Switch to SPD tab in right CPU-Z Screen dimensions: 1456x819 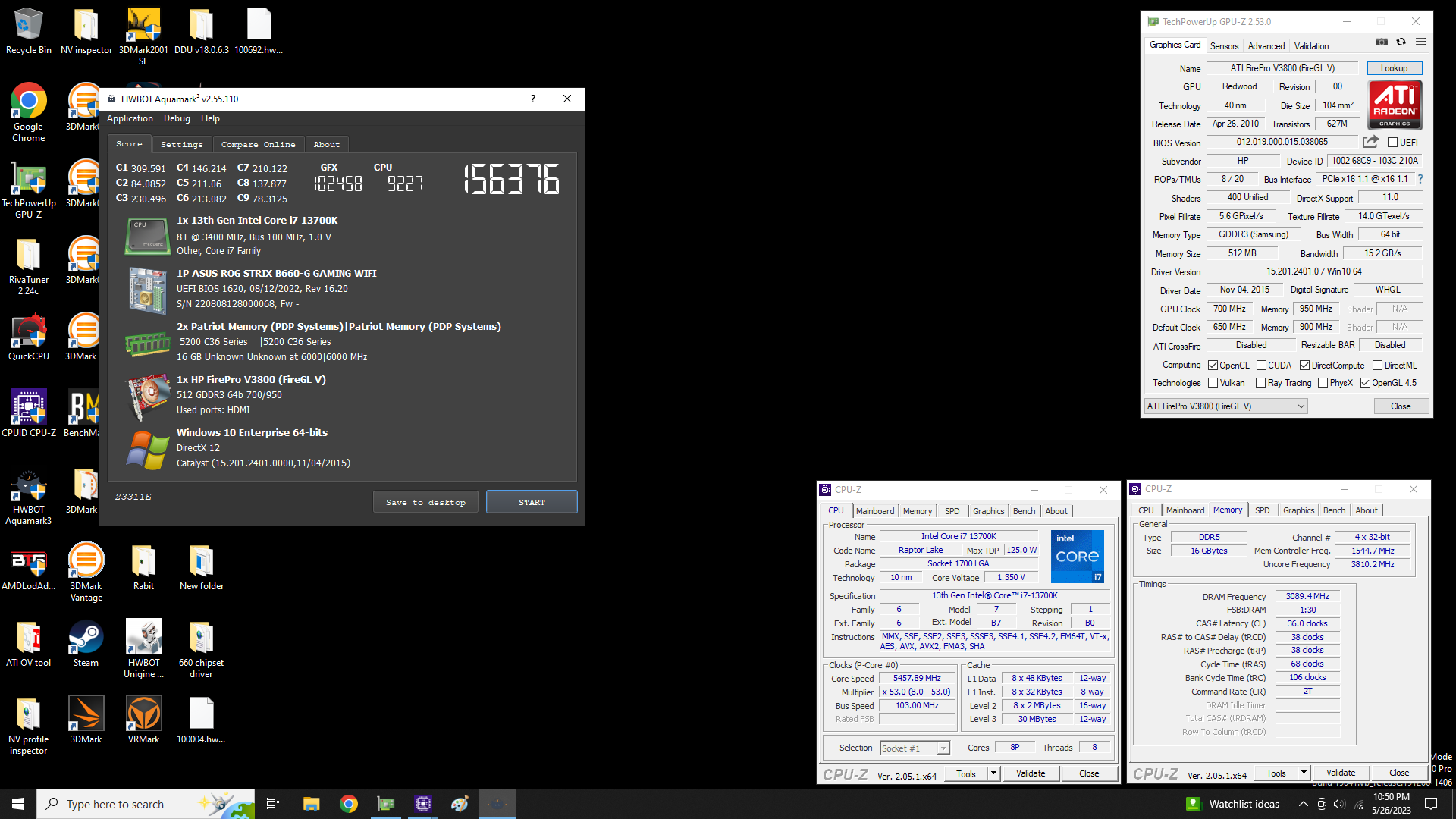coord(1262,510)
